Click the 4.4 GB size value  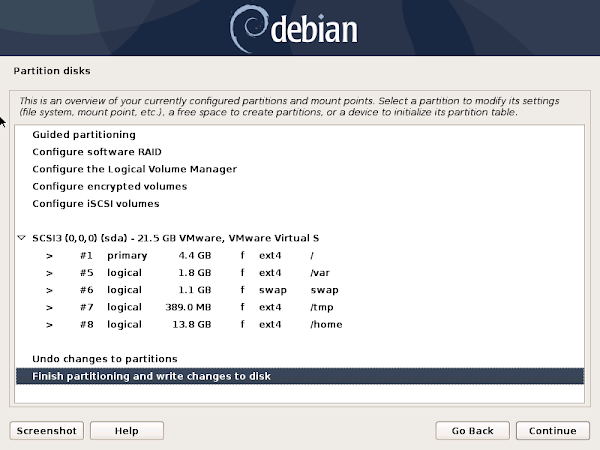[195, 256]
